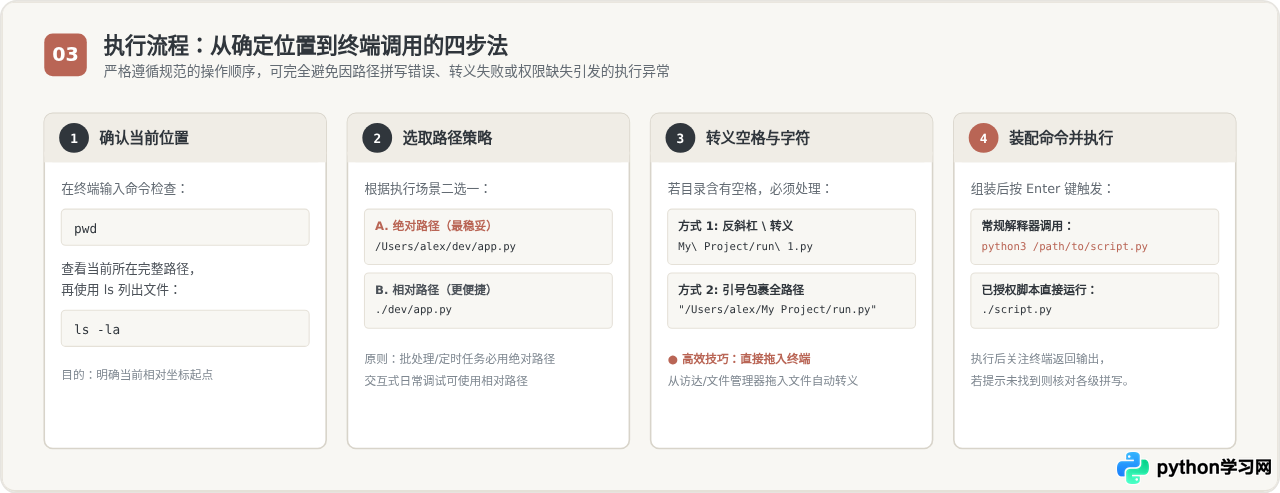This screenshot has width=1280, height=493.
Task: Click the line "原则：批处理/定时任务必用绝对路径"
Action: point(460,358)
